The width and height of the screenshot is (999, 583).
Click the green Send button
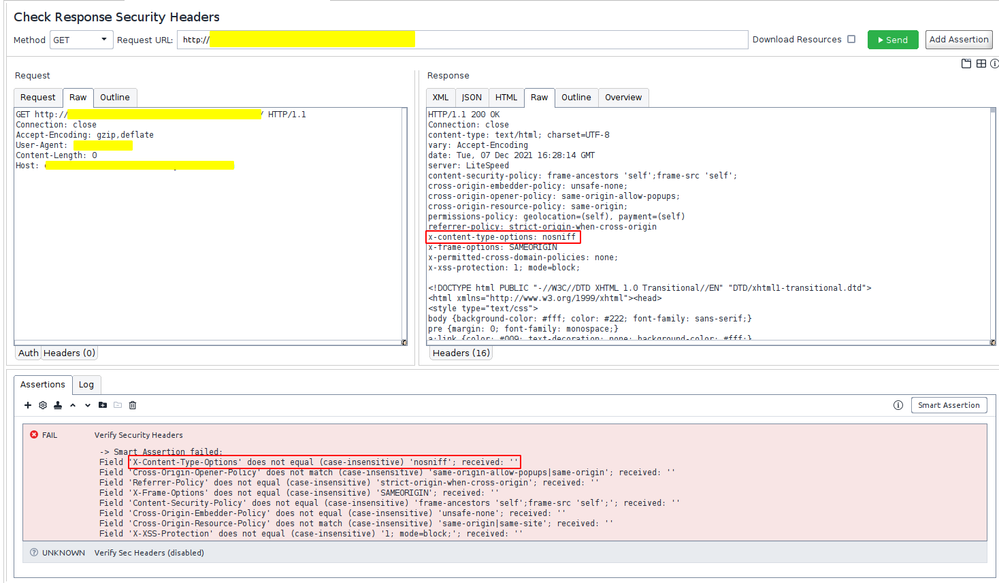892,40
